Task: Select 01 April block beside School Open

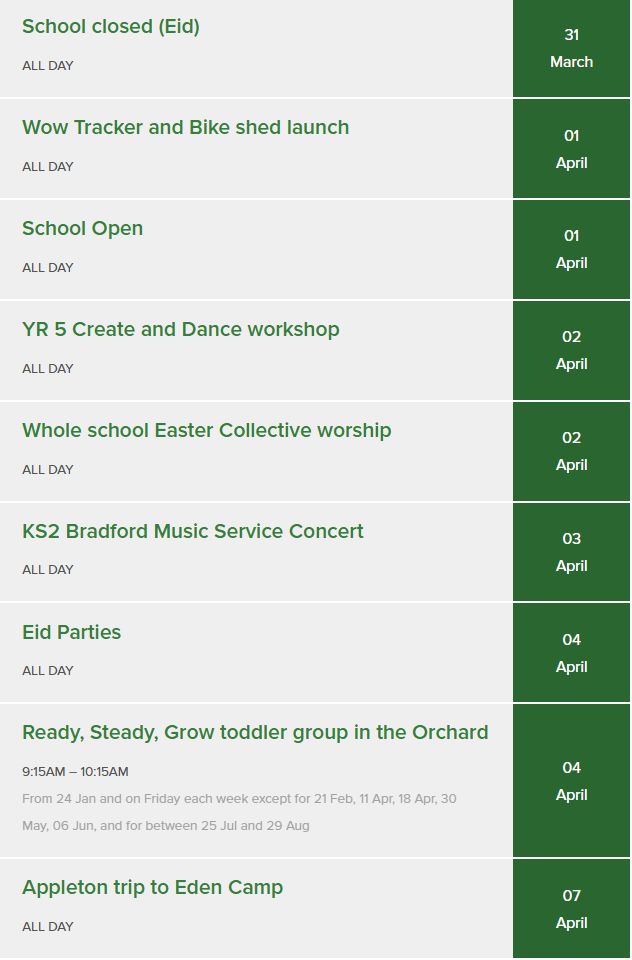Action: (571, 249)
